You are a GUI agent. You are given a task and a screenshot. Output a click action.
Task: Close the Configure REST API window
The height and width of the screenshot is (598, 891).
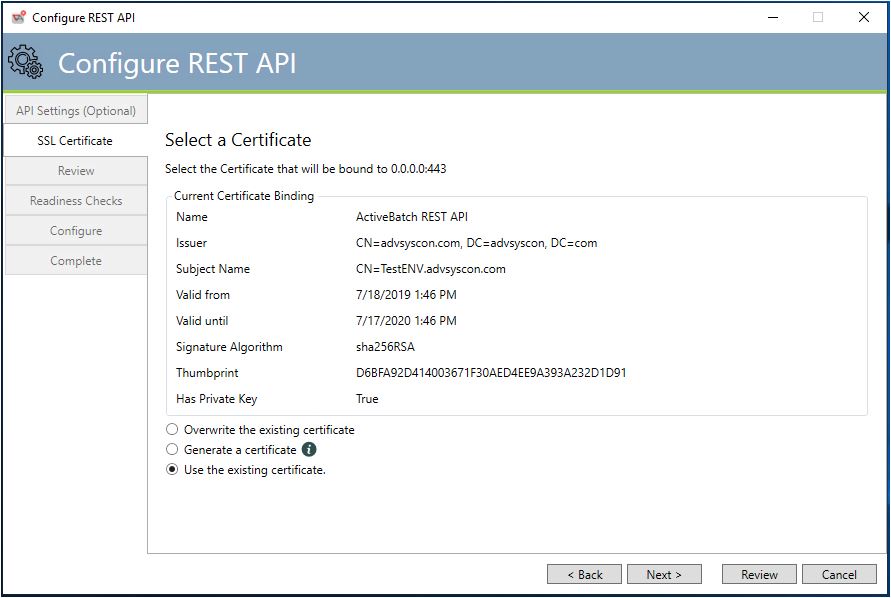[x=863, y=17]
